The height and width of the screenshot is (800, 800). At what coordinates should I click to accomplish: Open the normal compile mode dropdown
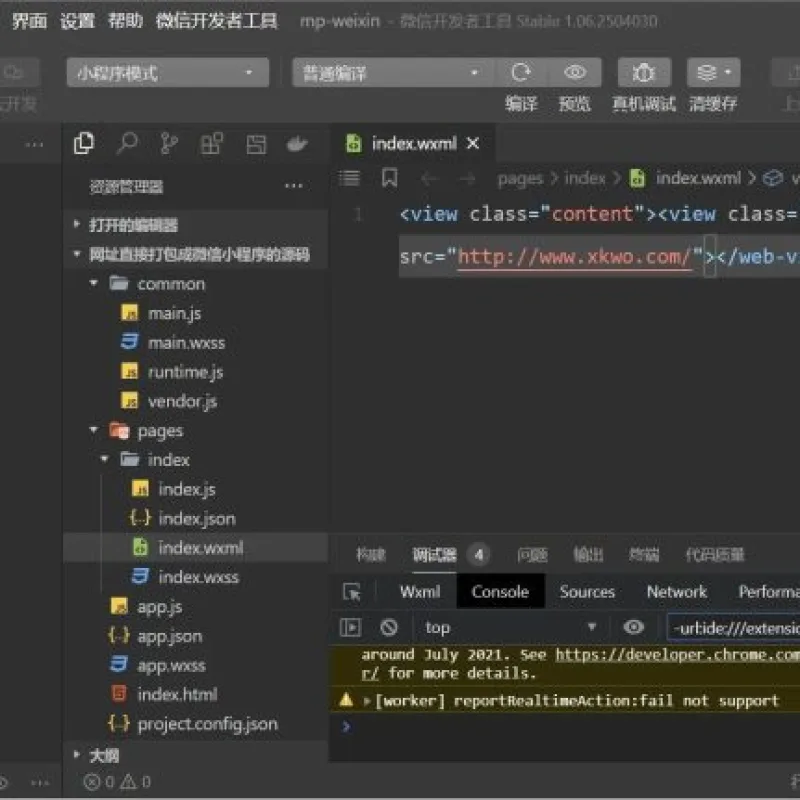pyautogui.click(x=393, y=72)
